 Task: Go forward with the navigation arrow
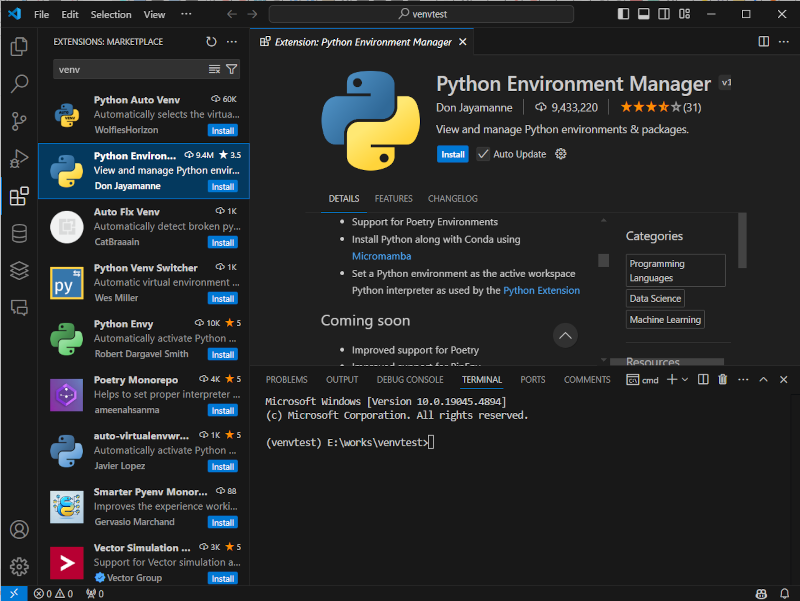tap(253, 14)
